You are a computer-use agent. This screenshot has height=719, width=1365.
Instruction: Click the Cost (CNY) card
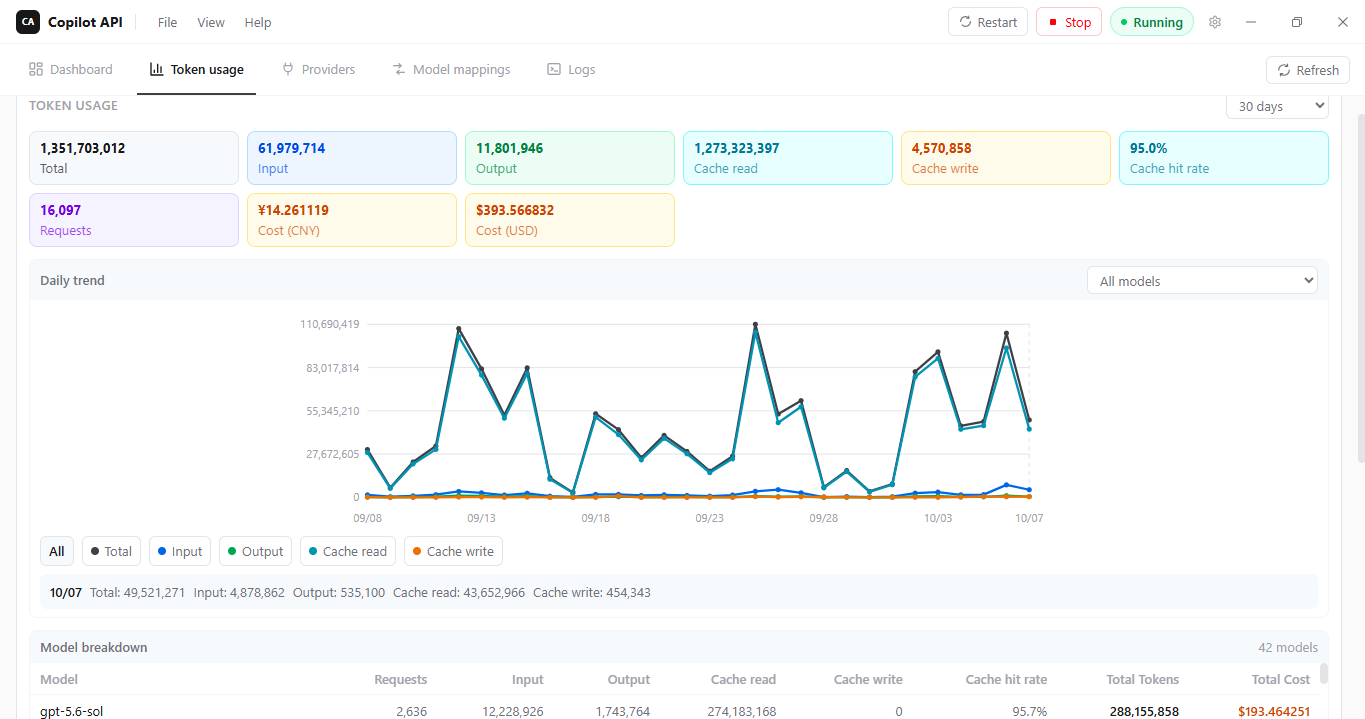point(352,220)
